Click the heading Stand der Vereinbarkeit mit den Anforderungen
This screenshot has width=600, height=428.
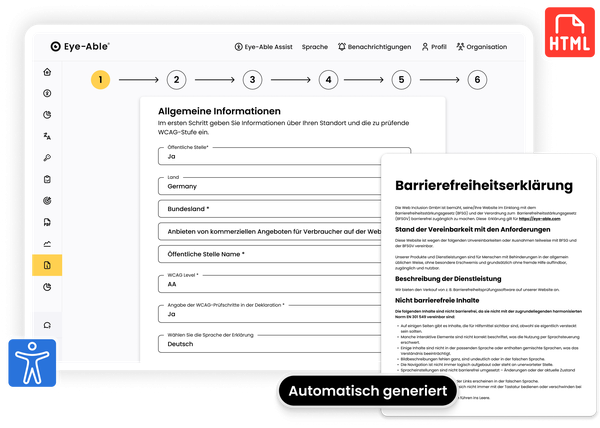473,229
